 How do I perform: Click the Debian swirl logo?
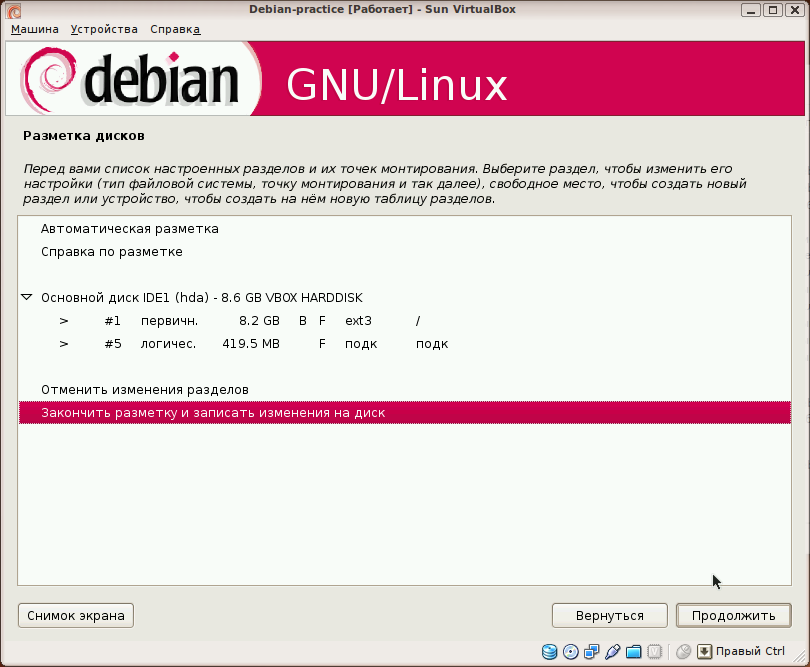pyautogui.click(x=48, y=79)
